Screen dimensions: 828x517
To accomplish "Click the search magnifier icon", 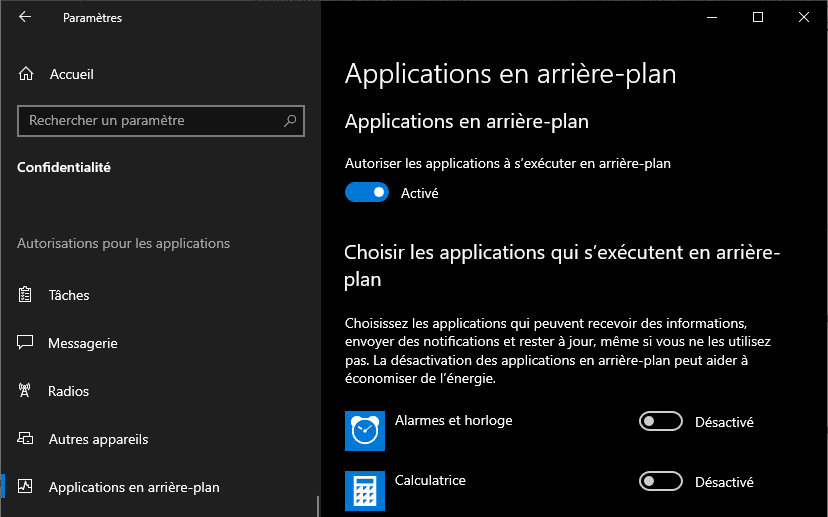I will 290,121.
